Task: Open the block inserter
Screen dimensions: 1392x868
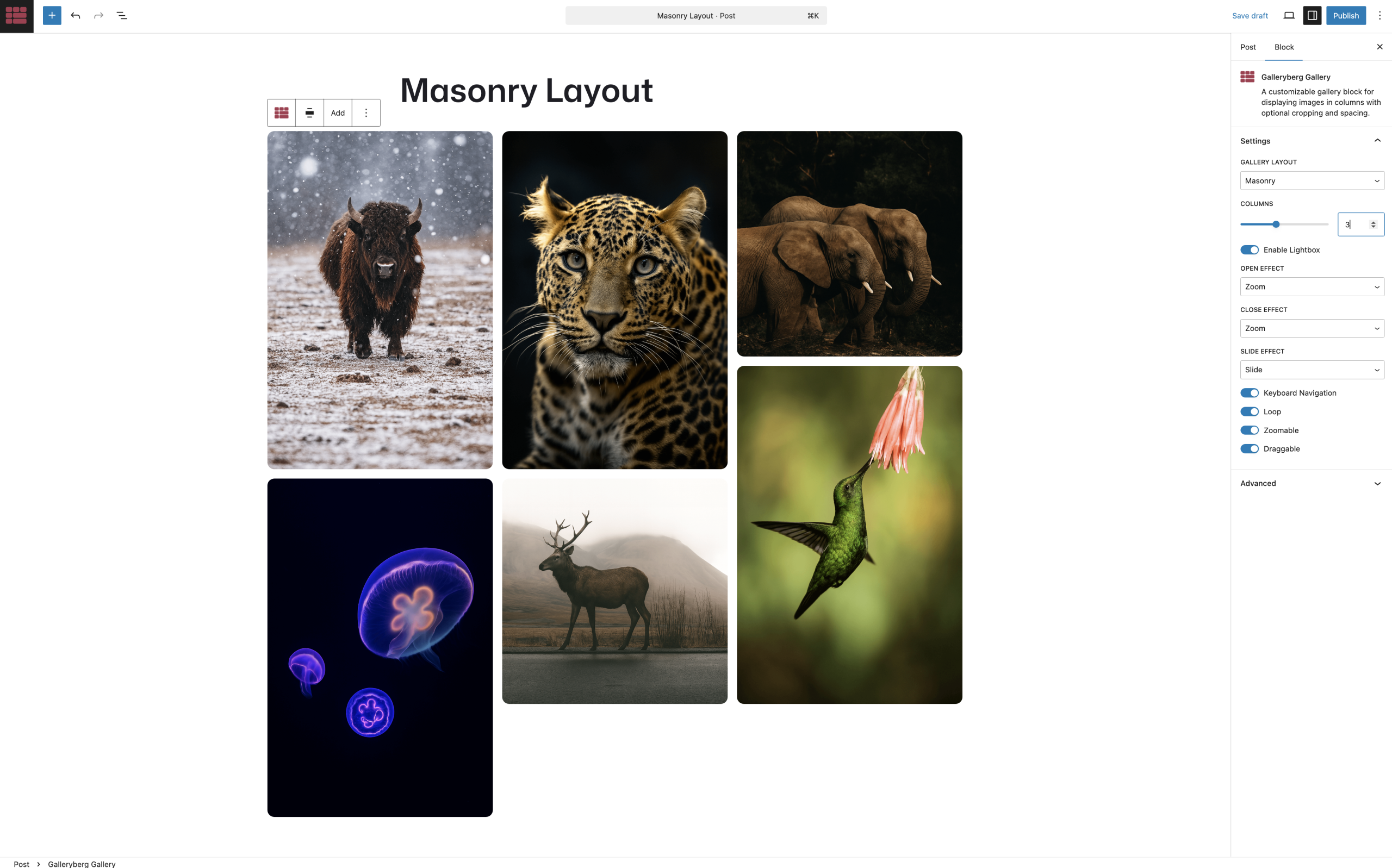Action: [52, 16]
